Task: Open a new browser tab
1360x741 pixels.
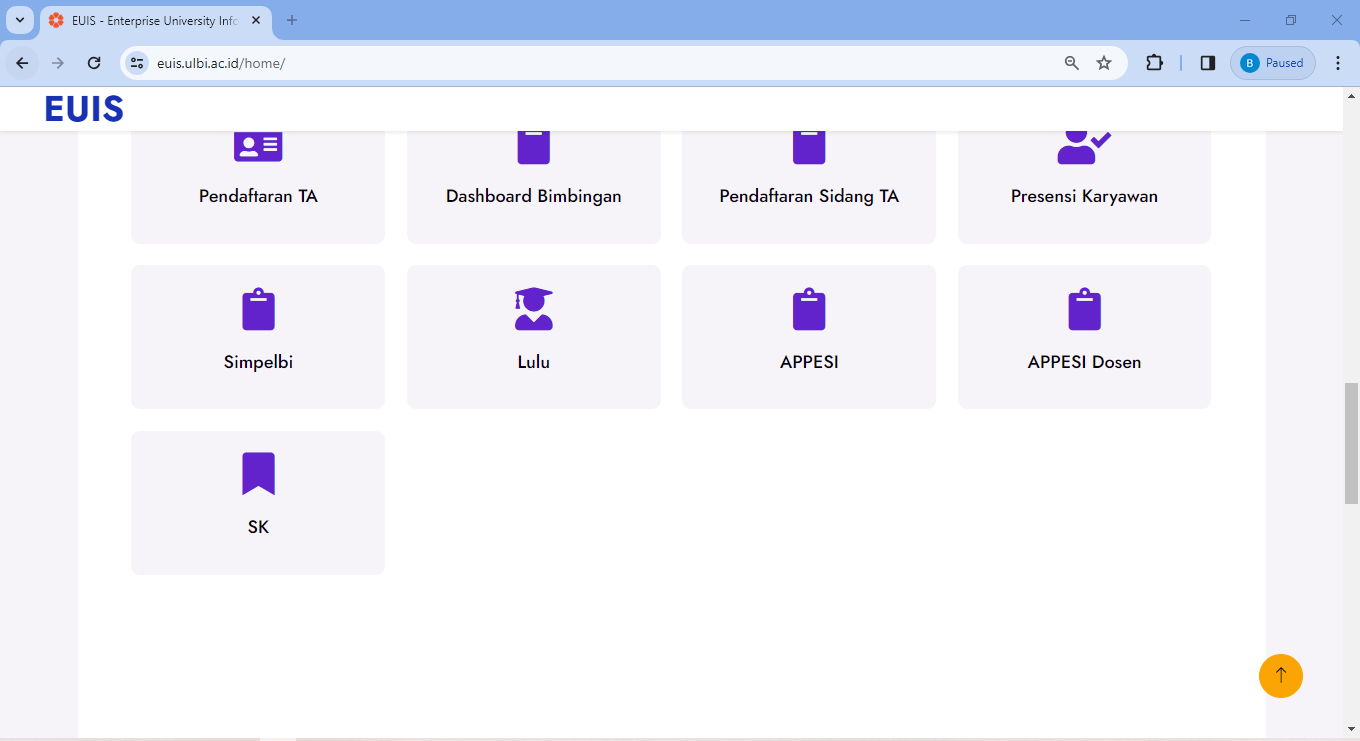Action: pos(292,20)
